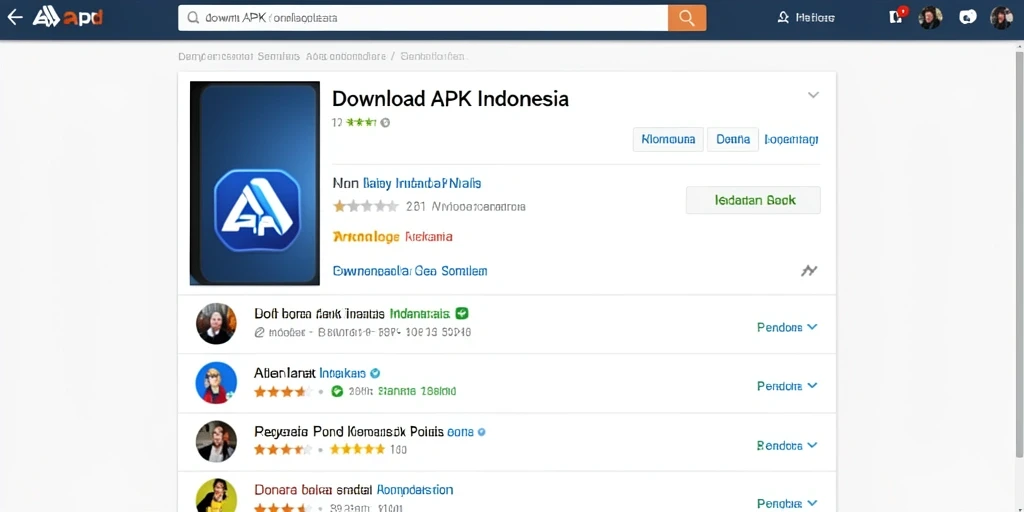This screenshot has width=1024, height=512.
Task: Collapse the card with the top chevron
Action: [x=813, y=95]
